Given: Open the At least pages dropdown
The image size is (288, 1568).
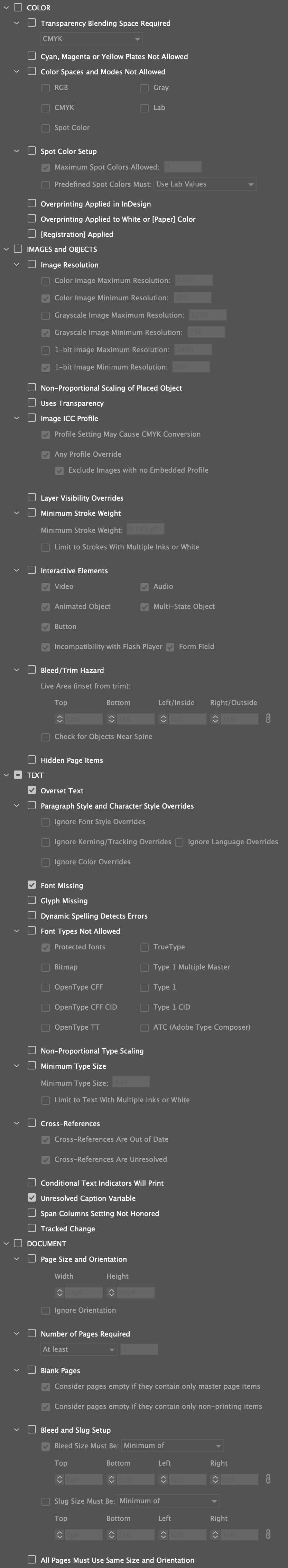Looking at the screenshot, I should point(78,1349).
